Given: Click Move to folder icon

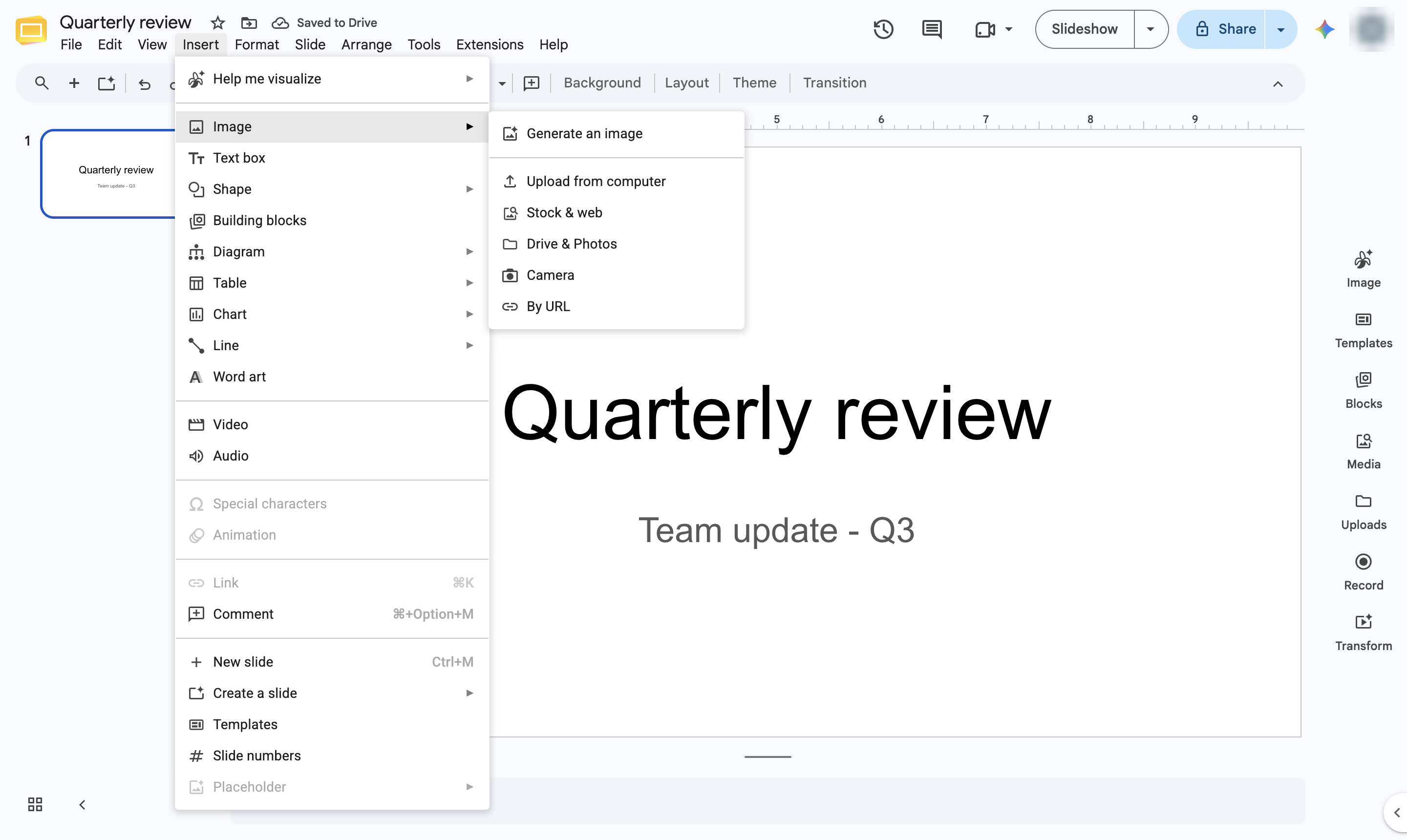Looking at the screenshot, I should (x=249, y=22).
